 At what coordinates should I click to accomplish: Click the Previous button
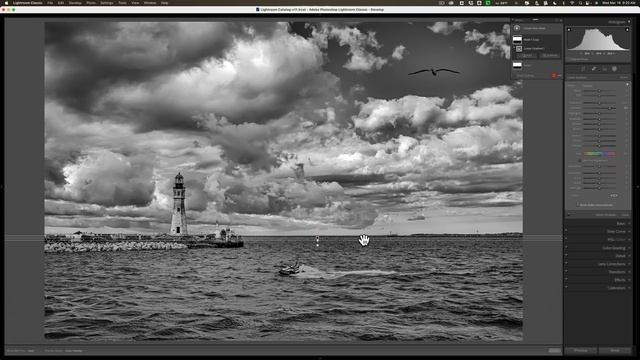(x=581, y=351)
